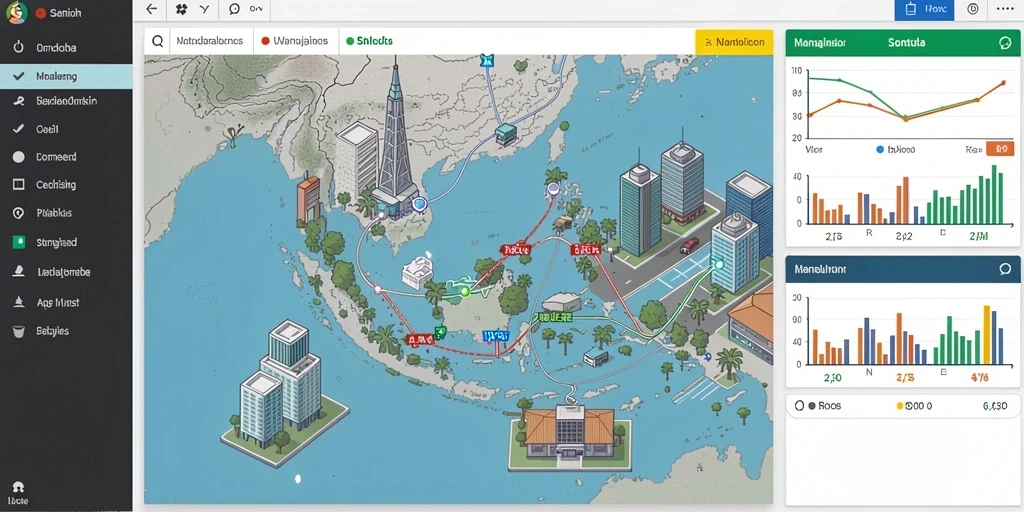Click the red dot beside Sanioh
The image size is (1024, 512).
click(40, 13)
